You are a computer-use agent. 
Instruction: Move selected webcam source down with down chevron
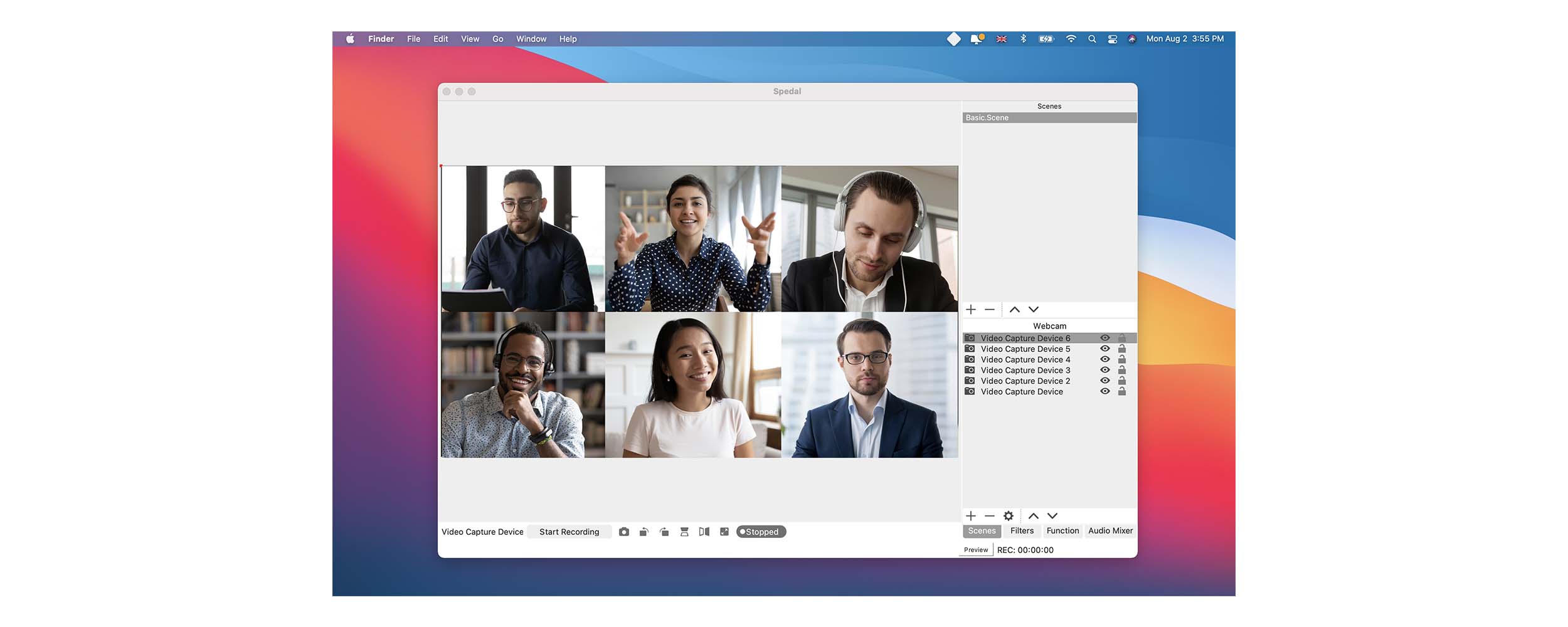click(x=1052, y=516)
